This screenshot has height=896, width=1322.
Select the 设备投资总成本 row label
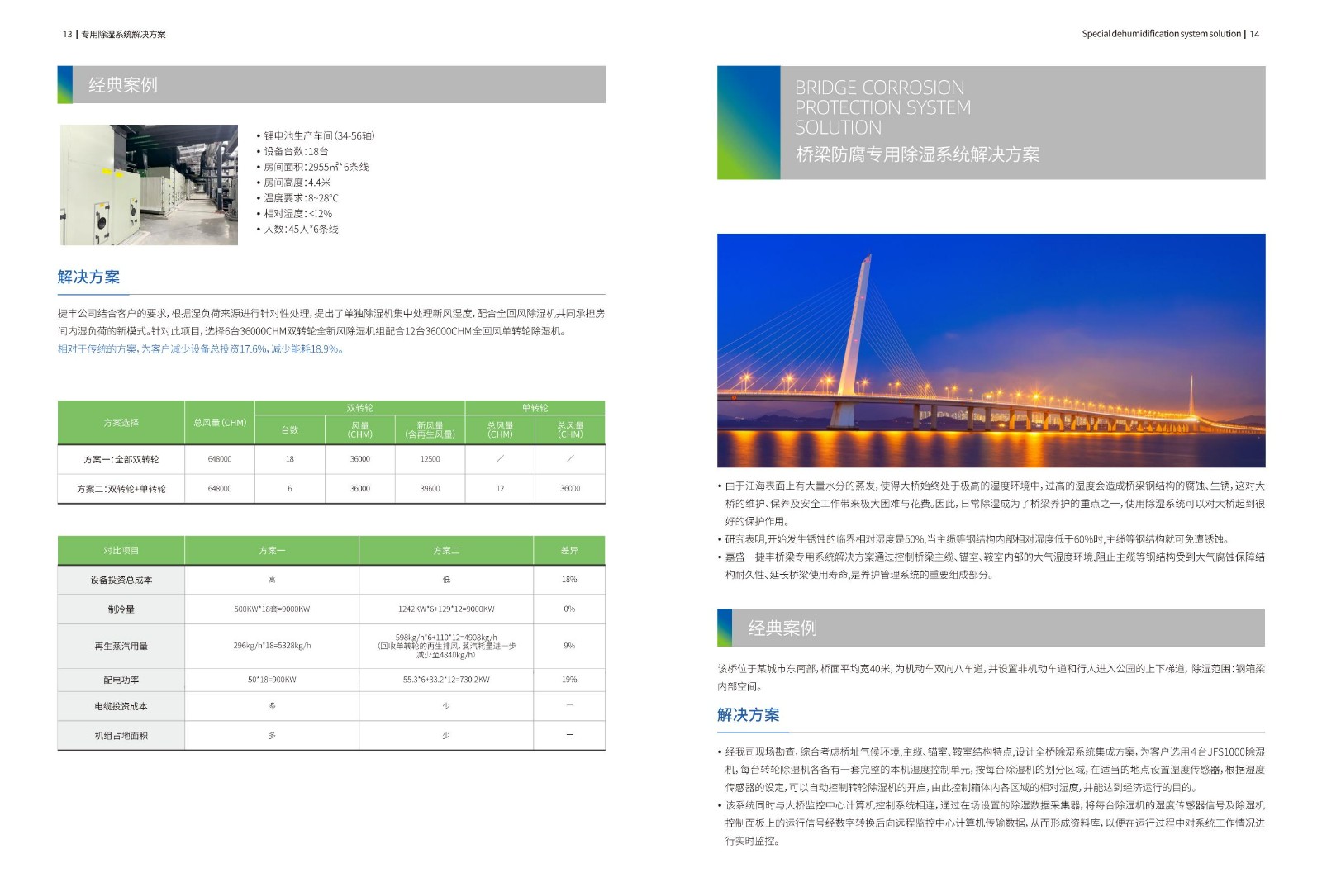[x=121, y=580]
